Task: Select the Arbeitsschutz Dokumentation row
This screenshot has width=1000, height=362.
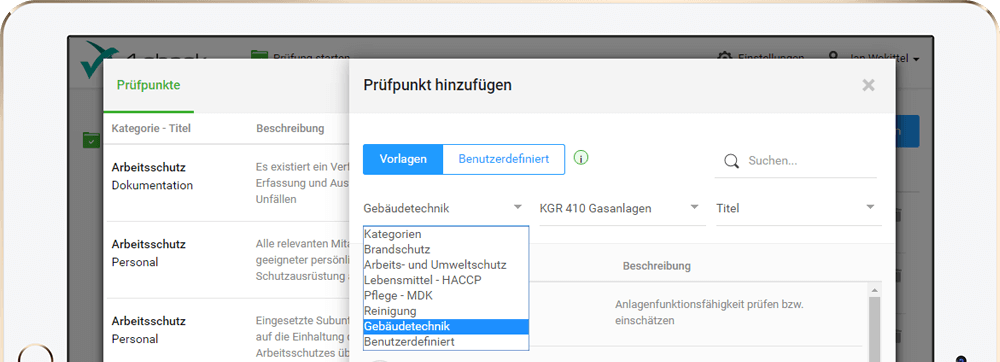Action: pos(226,183)
